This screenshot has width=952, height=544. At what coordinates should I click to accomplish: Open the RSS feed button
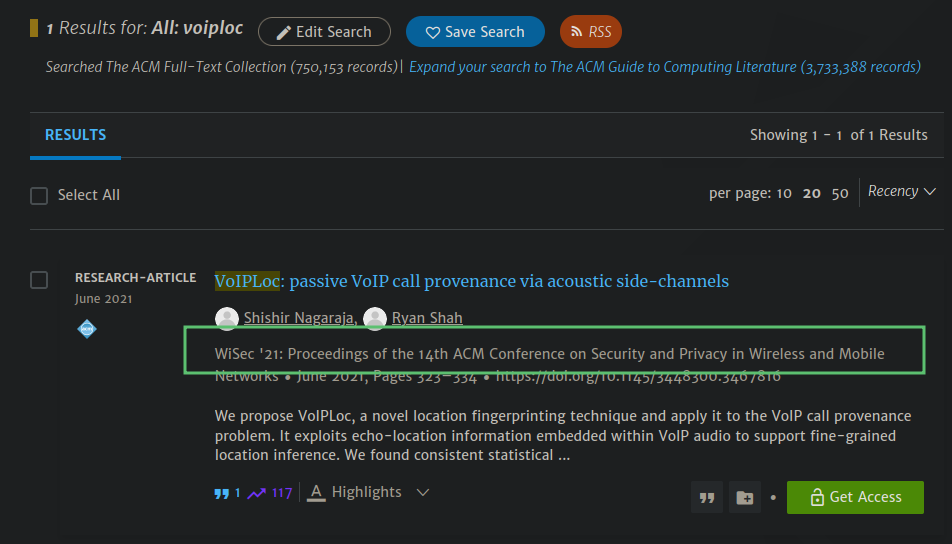click(590, 32)
